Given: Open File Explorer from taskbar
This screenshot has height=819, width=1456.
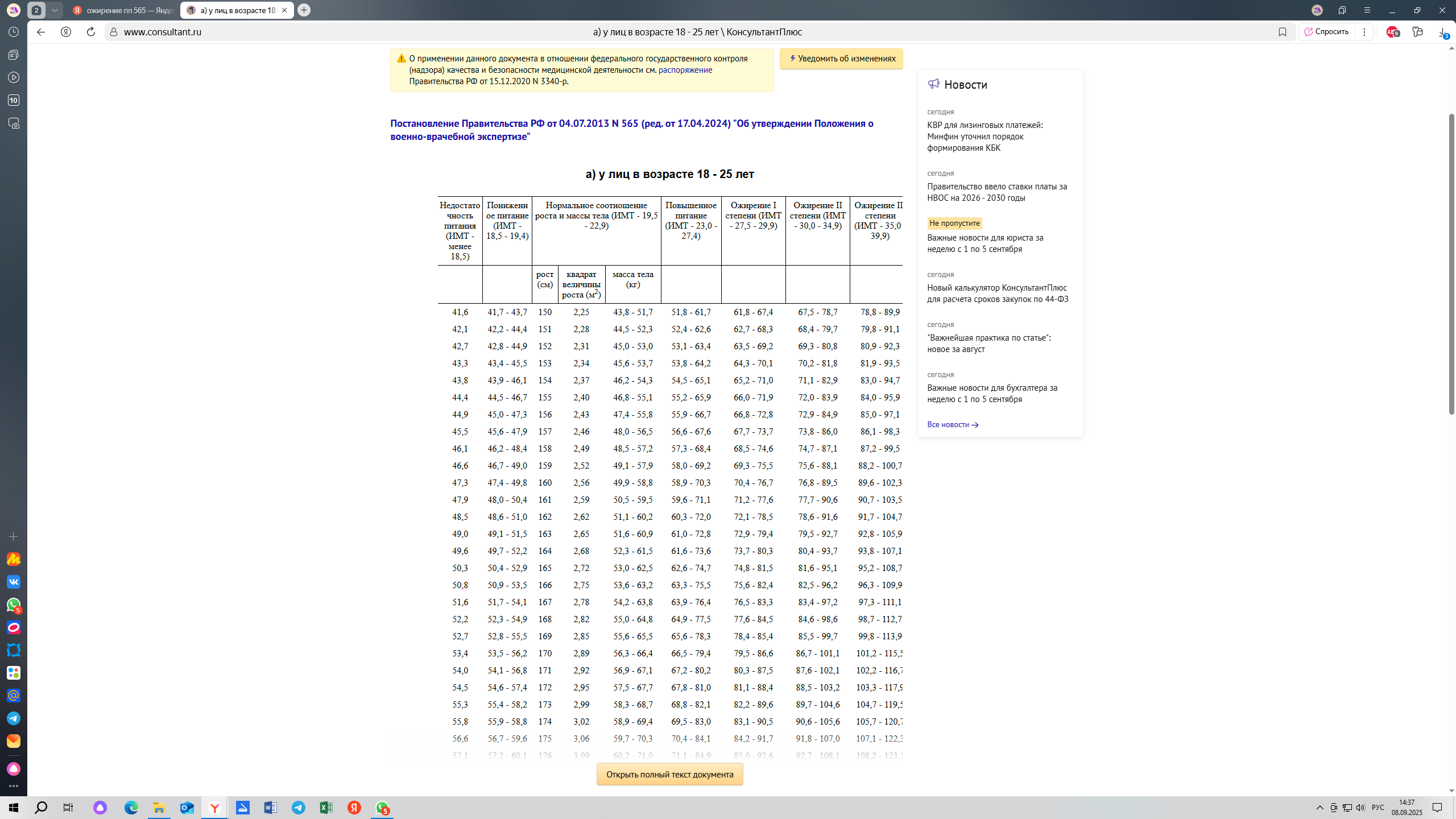Looking at the screenshot, I should [159, 808].
